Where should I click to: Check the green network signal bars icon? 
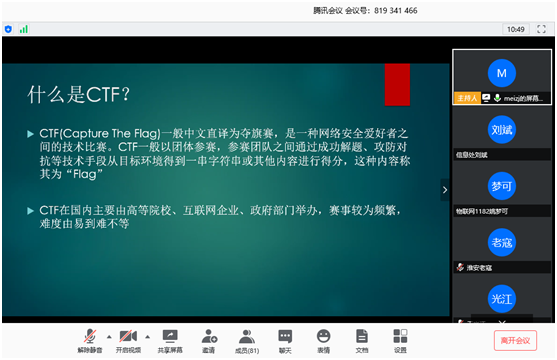coord(24,29)
